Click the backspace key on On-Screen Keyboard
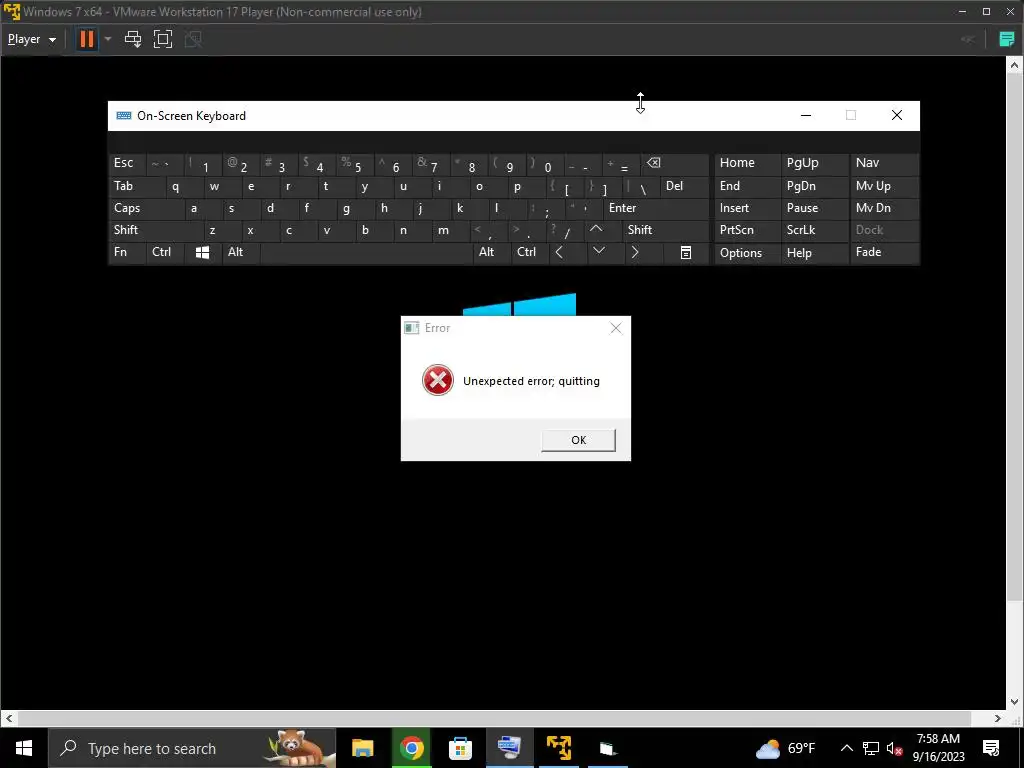 676,164
